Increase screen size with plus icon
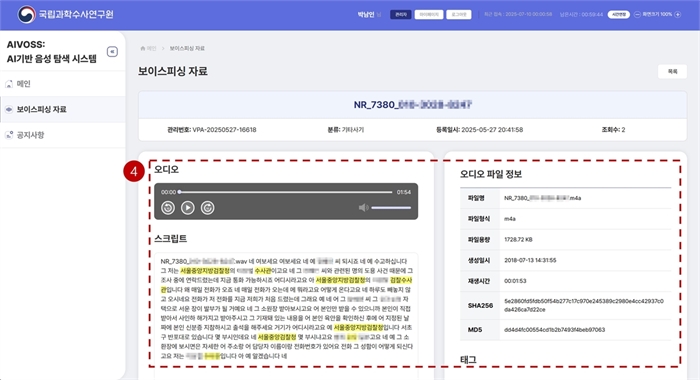700x380 pixels. (677, 14)
